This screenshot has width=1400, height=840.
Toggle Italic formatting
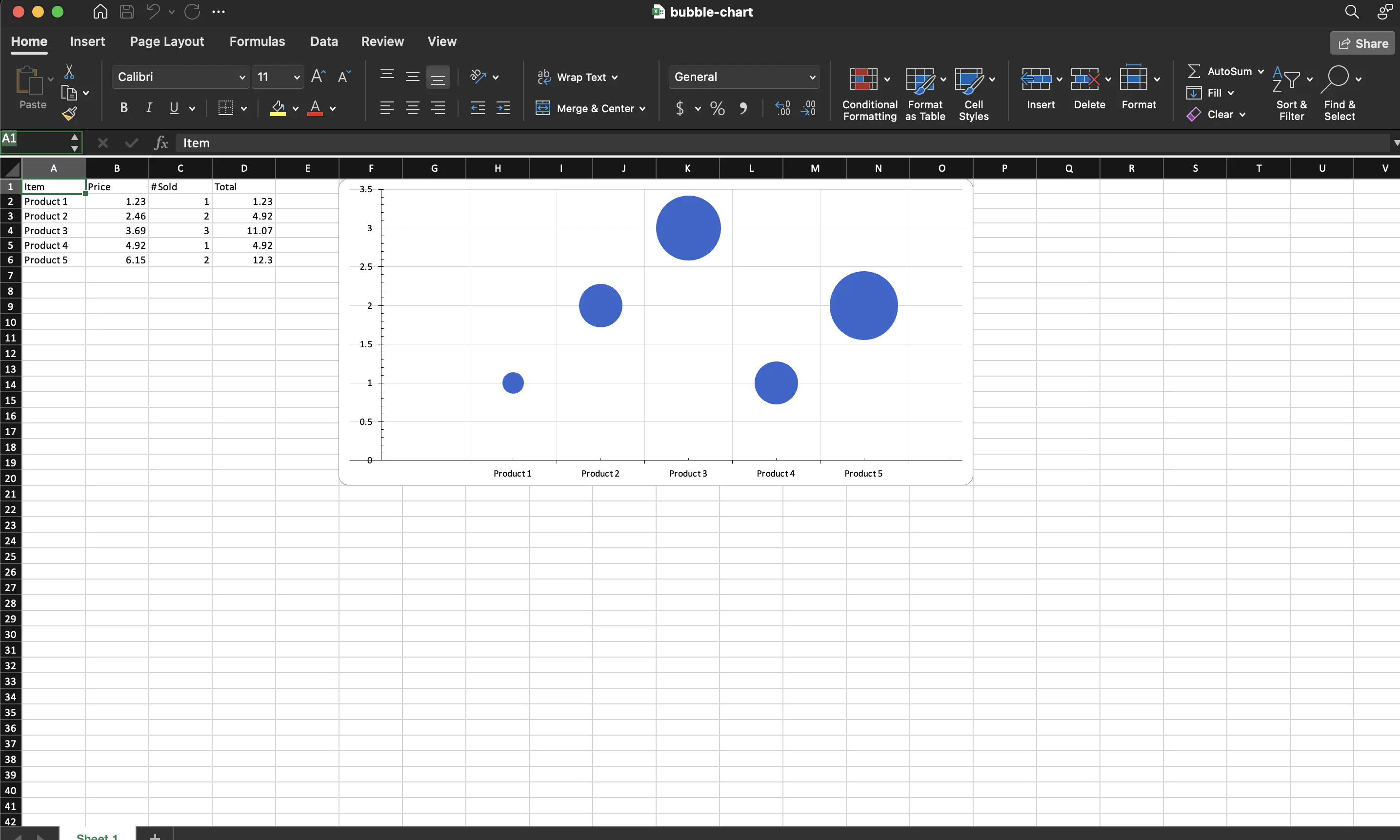pos(149,108)
